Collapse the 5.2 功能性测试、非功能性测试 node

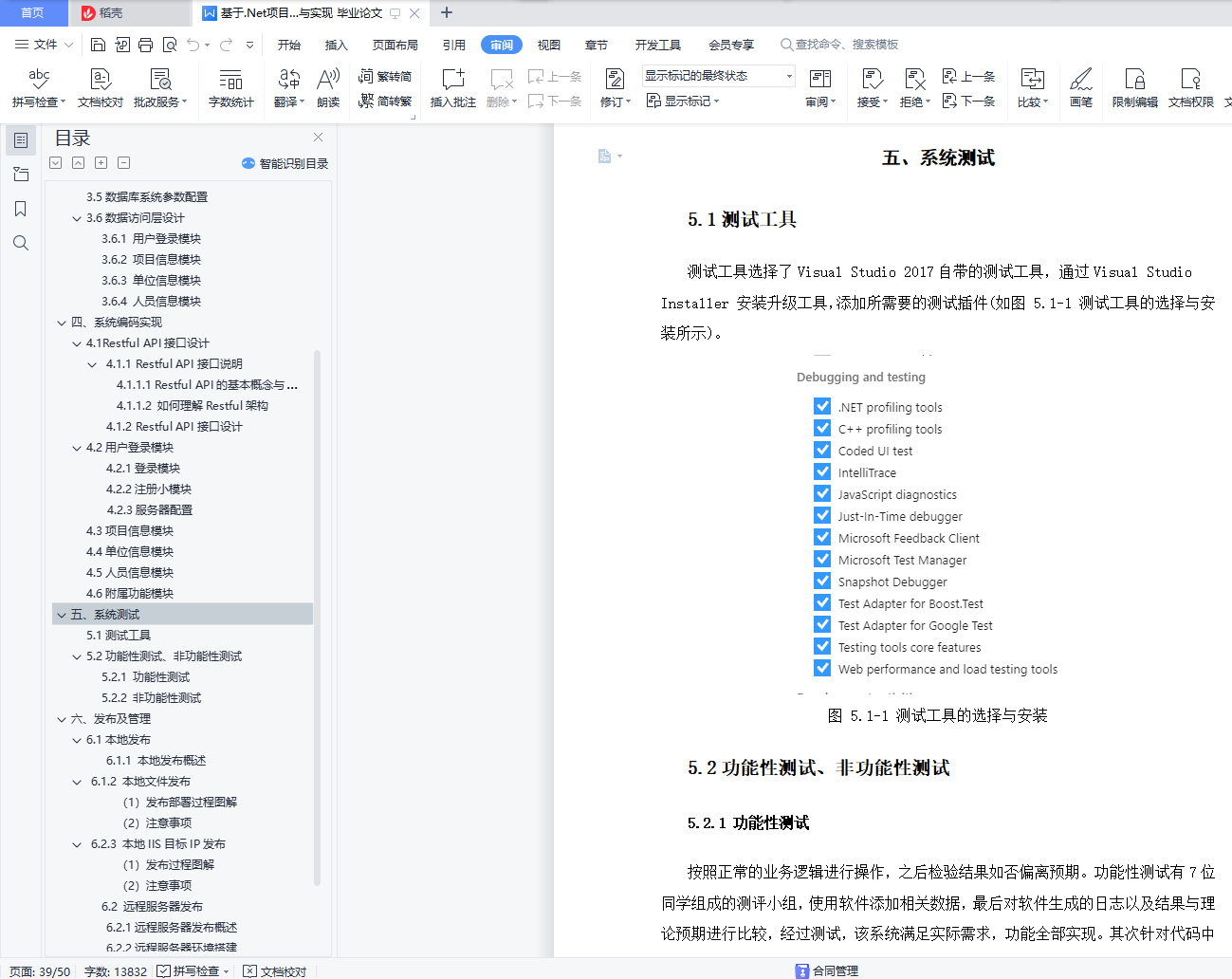click(78, 656)
